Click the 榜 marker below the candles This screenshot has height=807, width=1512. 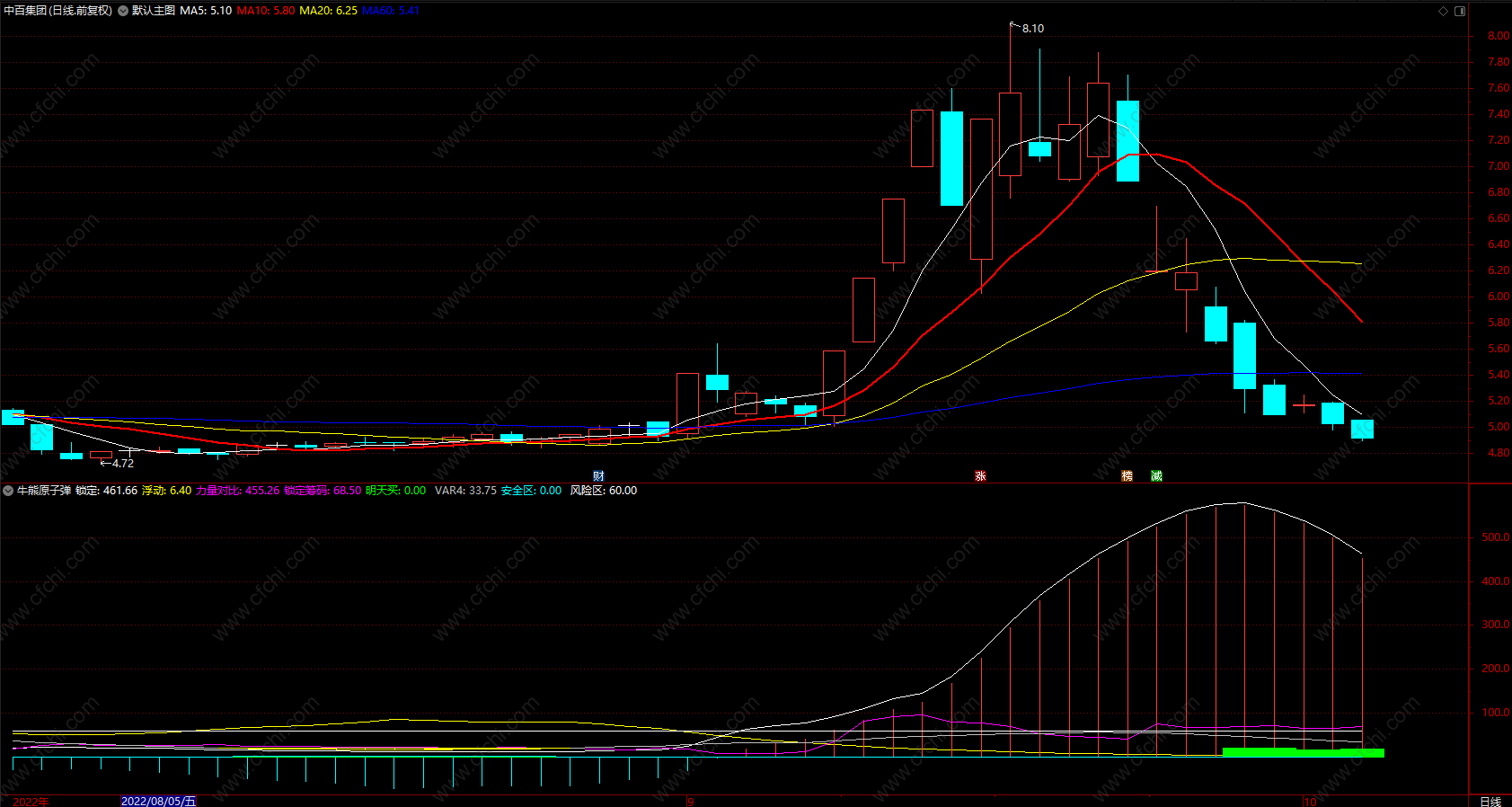1127,476
